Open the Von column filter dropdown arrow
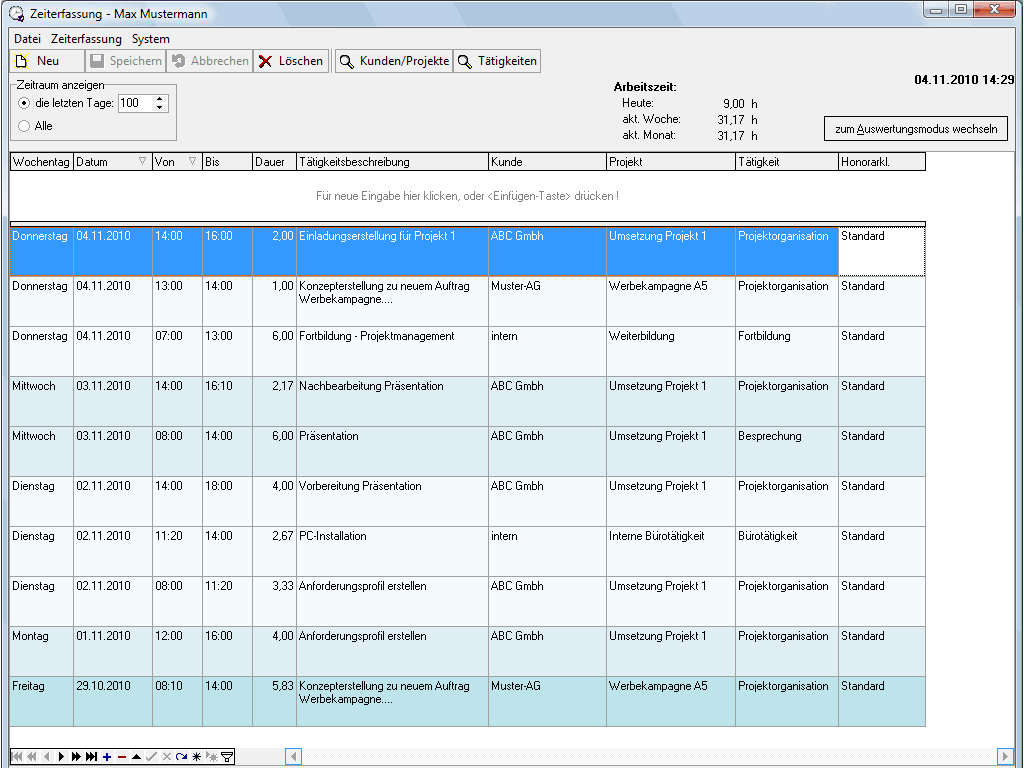Screen dimensions: 1024x768 tap(193, 161)
